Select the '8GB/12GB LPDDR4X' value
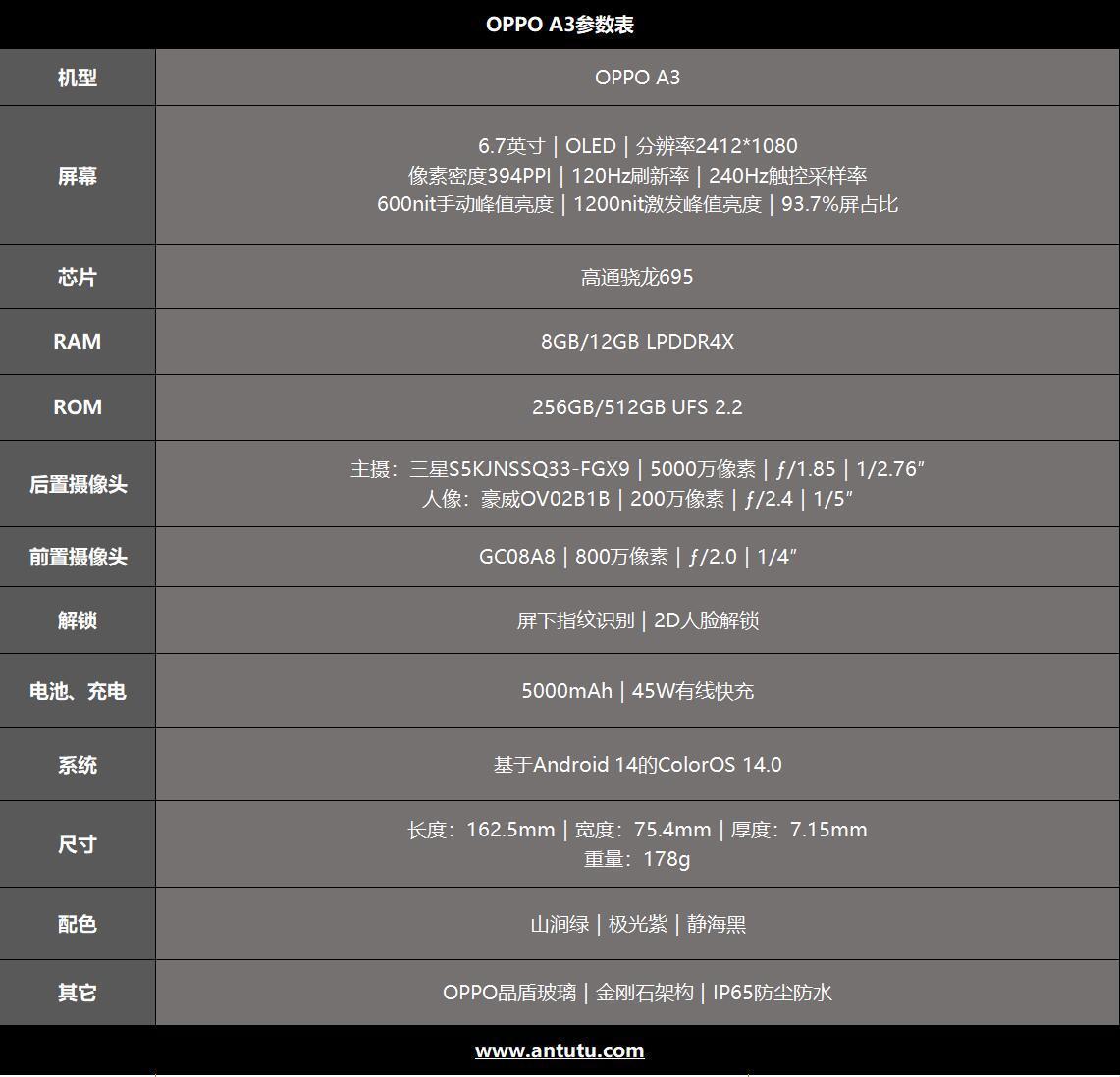This screenshot has width=1120, height=1077. pos(637,342)
